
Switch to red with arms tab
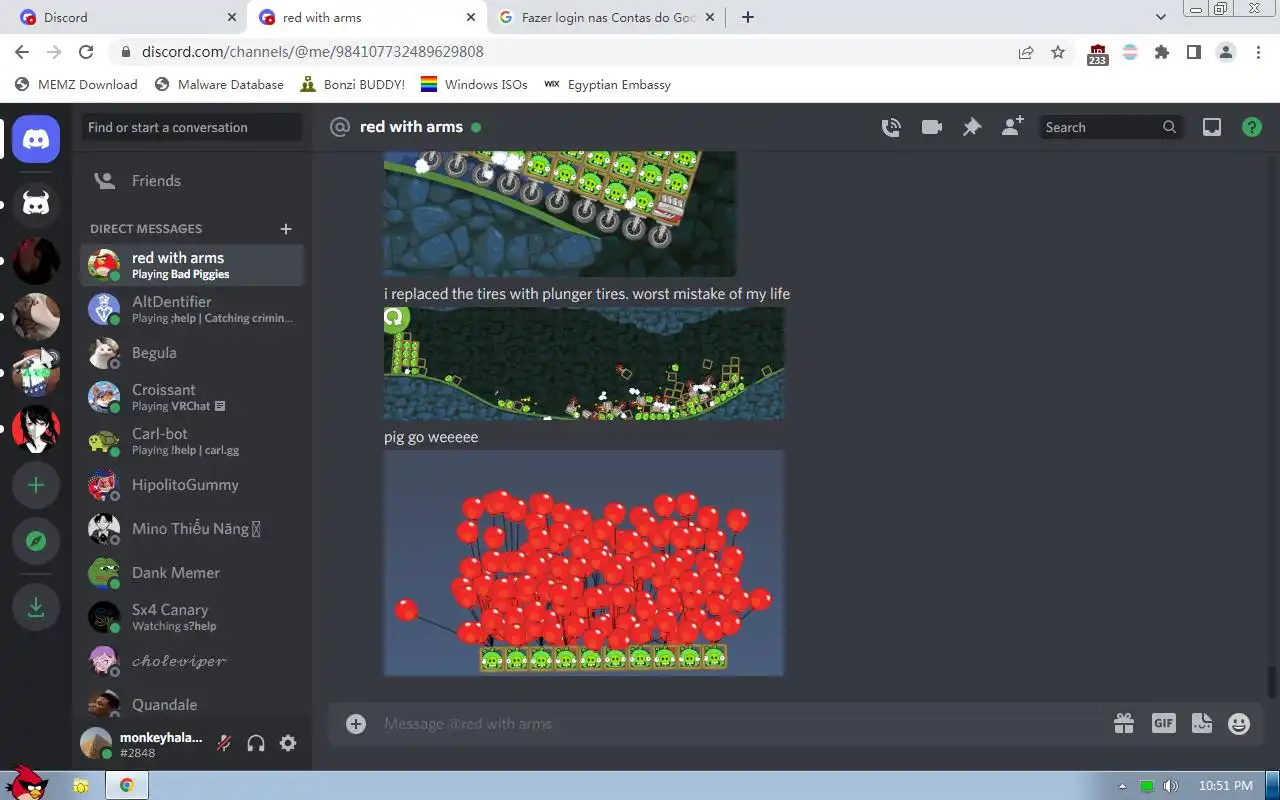click(366, 17)
